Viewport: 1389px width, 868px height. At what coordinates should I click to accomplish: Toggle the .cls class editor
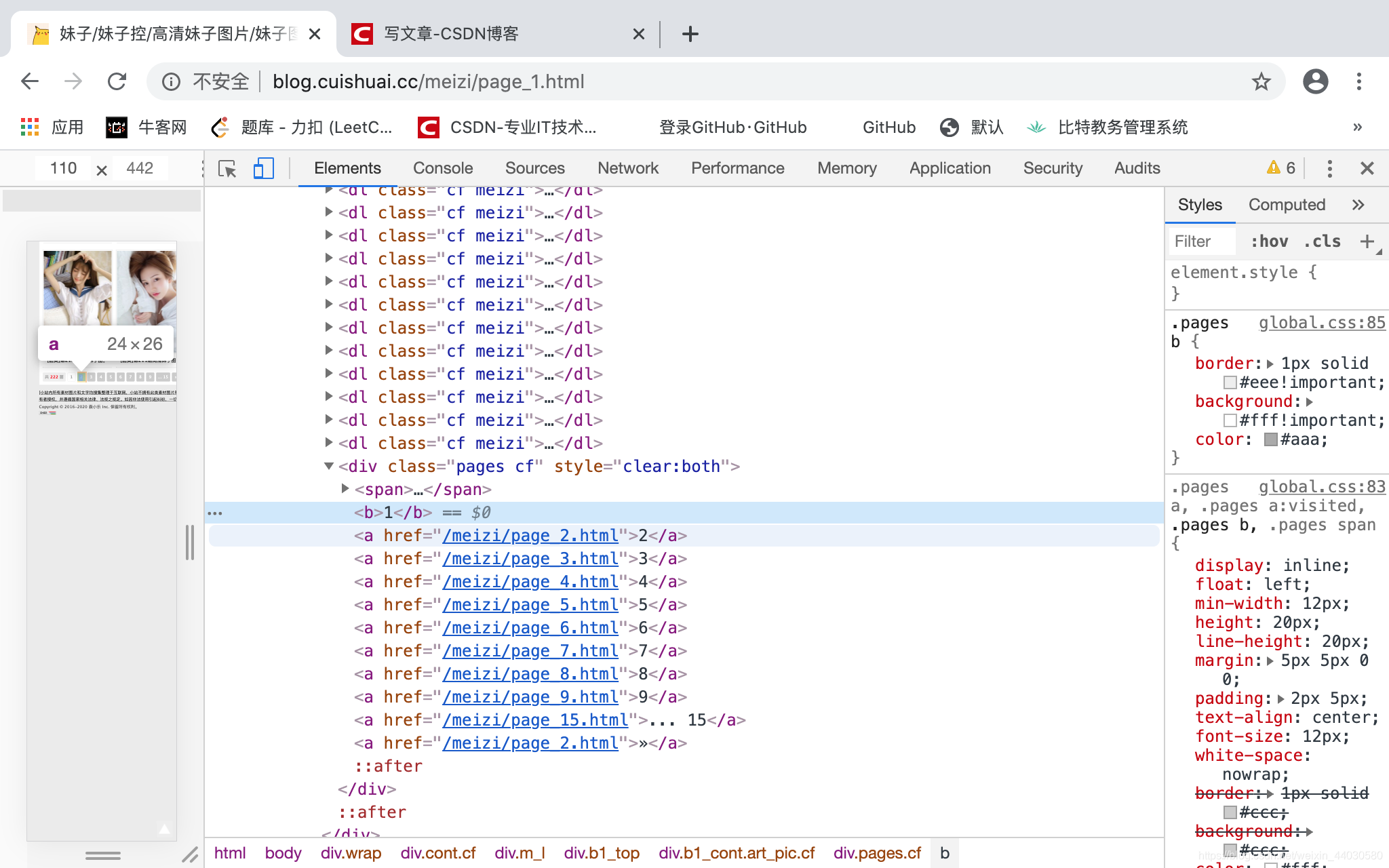click(x=1322, y=241)
